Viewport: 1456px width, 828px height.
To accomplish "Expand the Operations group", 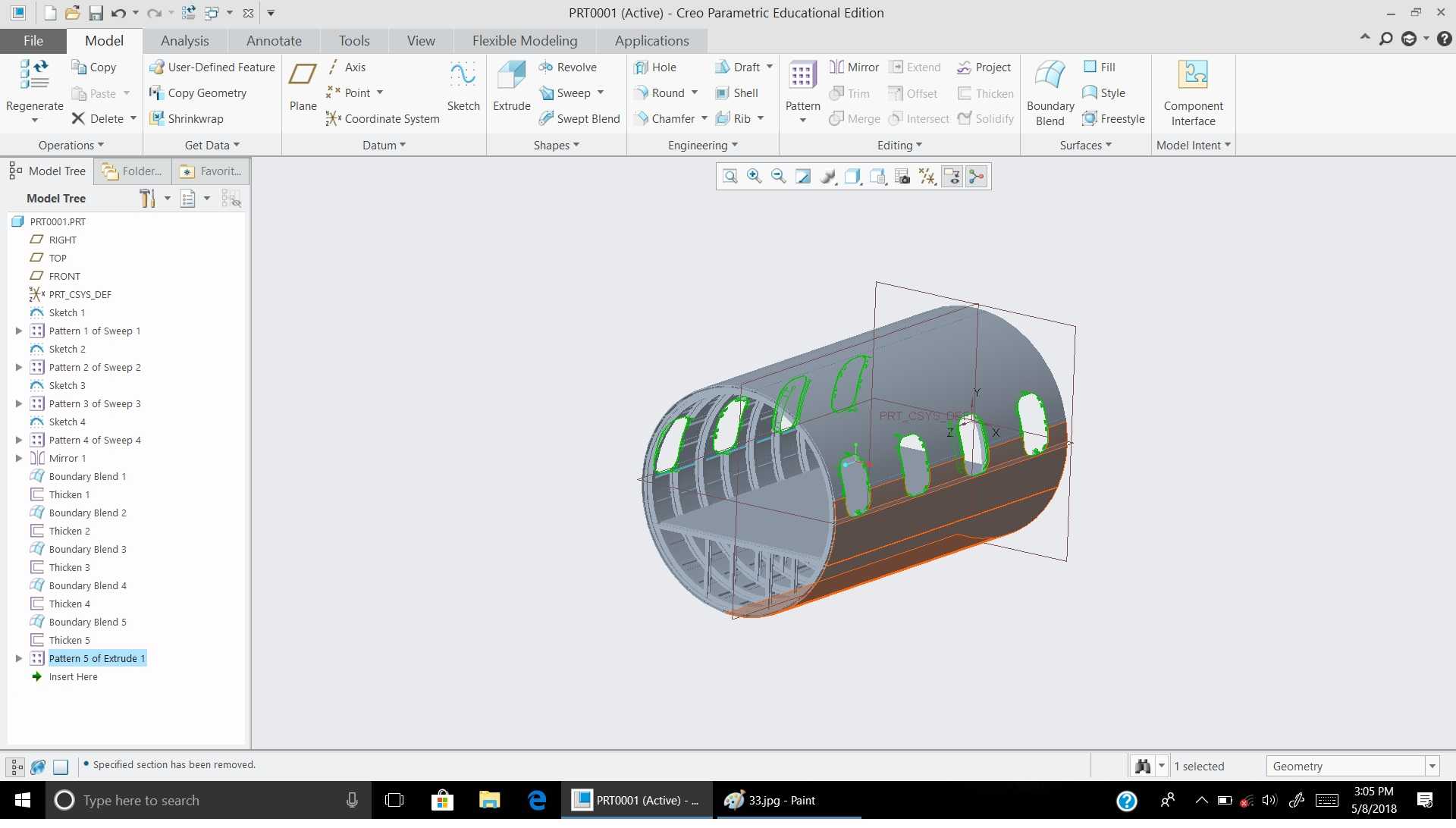I will 71,145.
